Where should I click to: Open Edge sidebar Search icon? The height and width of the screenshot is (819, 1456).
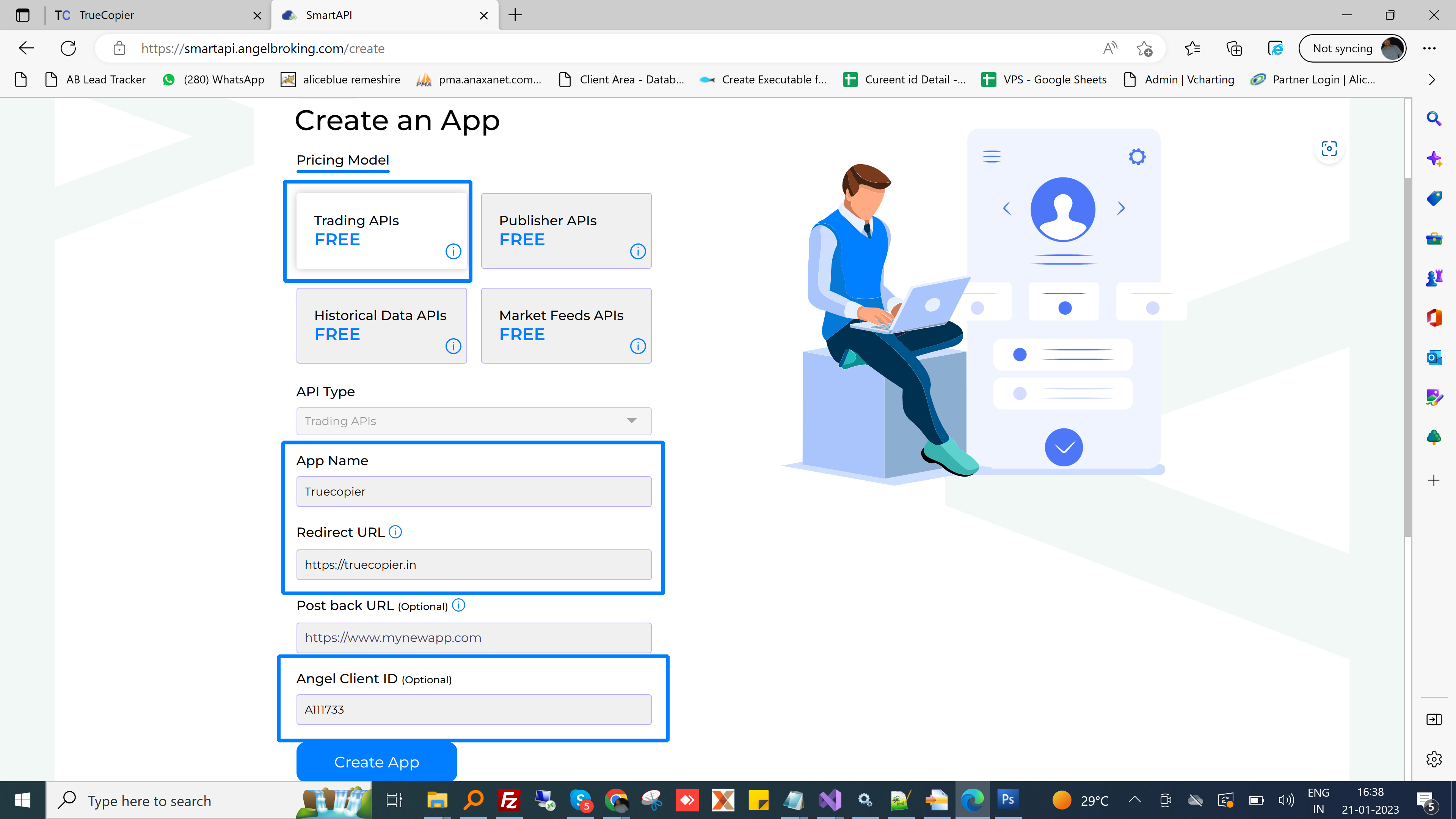click(x=1434, y=119)
